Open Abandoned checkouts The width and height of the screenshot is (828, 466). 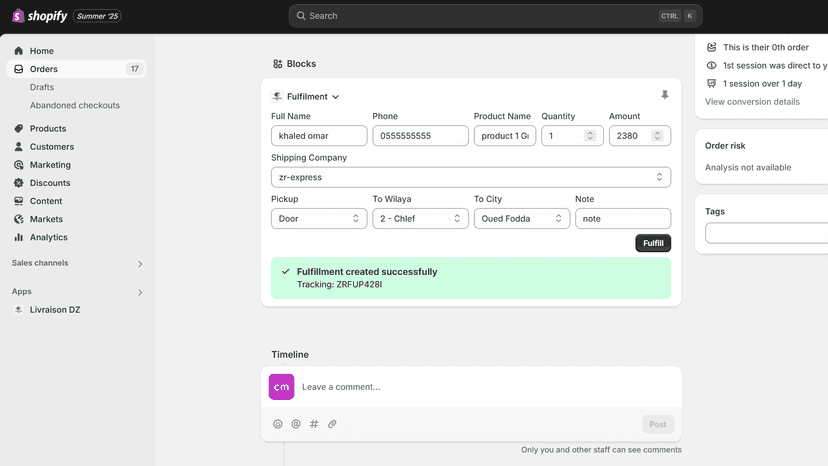click(x=74, y=105)
